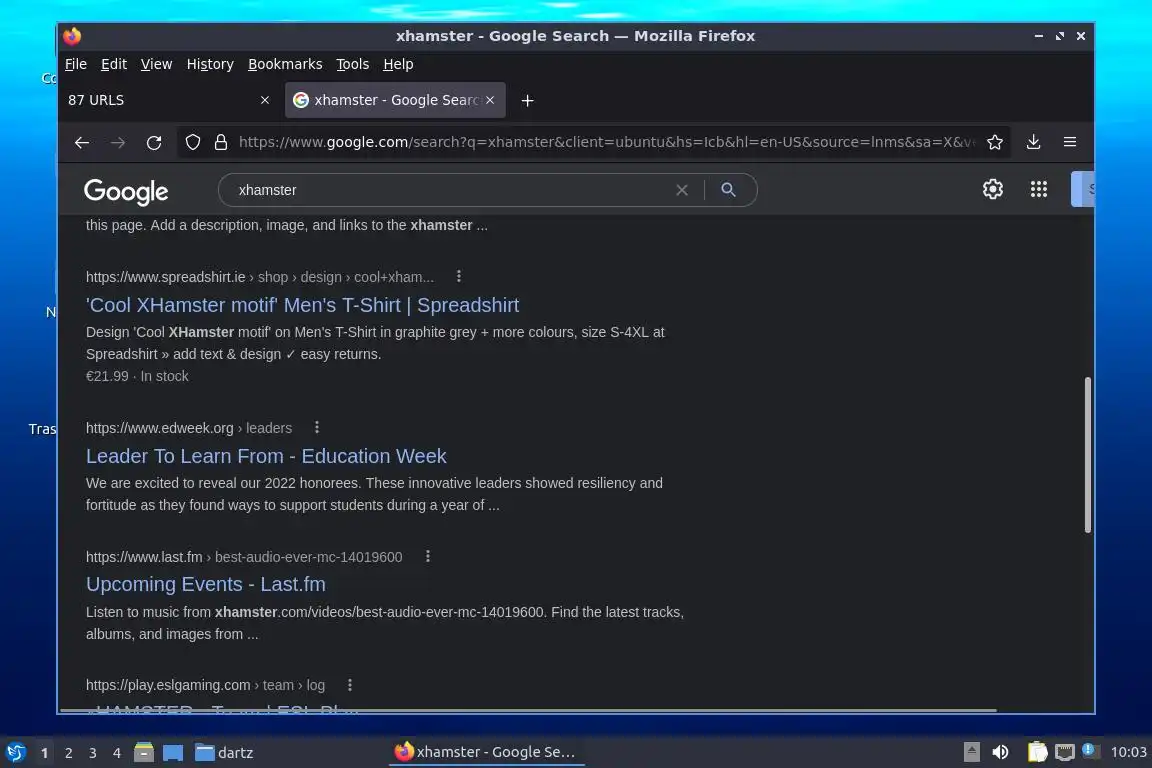Open more options for Spreadshirt result
Viewport: 1152px width, 768px height.
(458, 276)
